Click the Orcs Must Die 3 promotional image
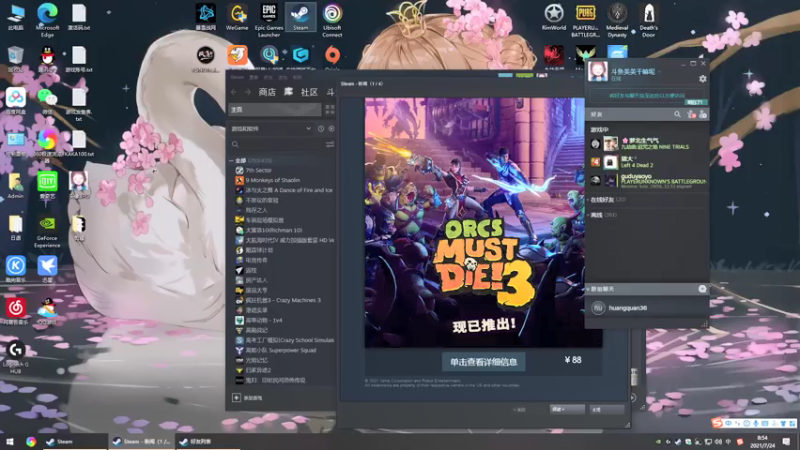The image size is (800, 450). (483, 222)
